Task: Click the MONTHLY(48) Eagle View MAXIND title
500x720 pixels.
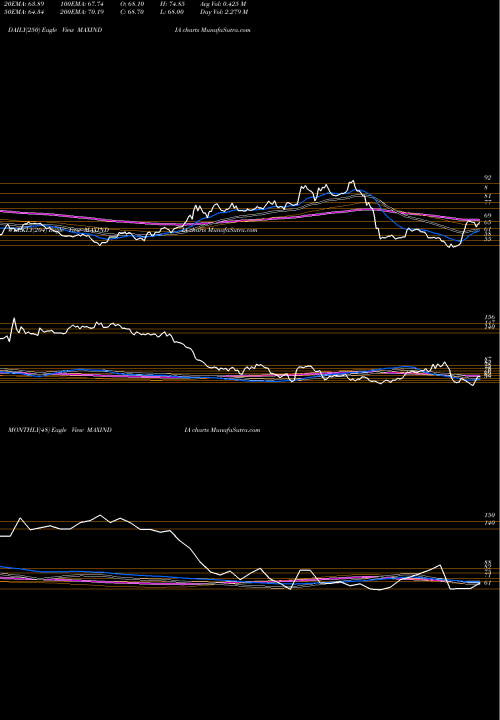Action: pyautogui.click(x=60, y=430)
